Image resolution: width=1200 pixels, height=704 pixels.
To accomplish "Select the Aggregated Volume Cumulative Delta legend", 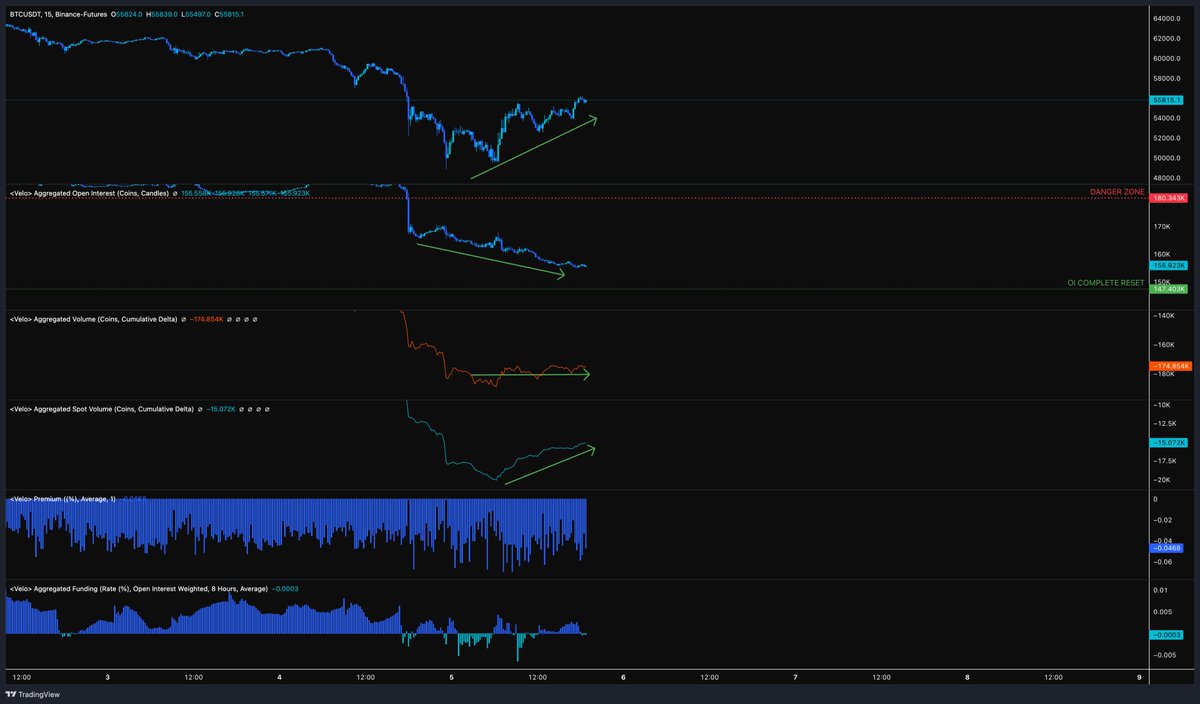I will click(93, 320).
